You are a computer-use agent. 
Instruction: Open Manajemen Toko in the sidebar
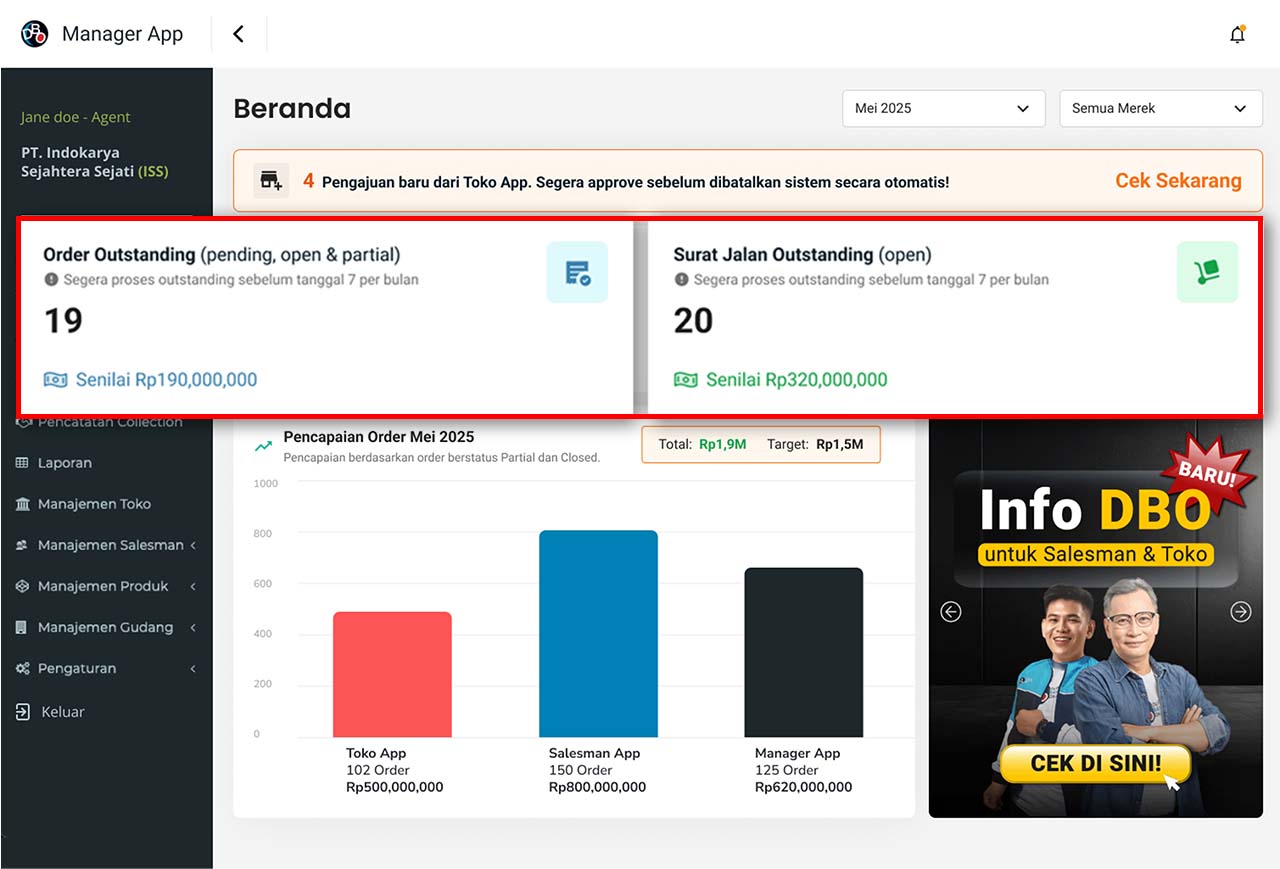point(94,504)
